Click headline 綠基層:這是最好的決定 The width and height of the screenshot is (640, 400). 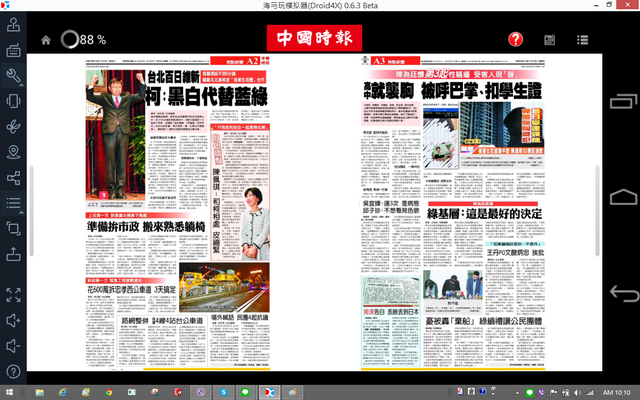pos(484,213)
